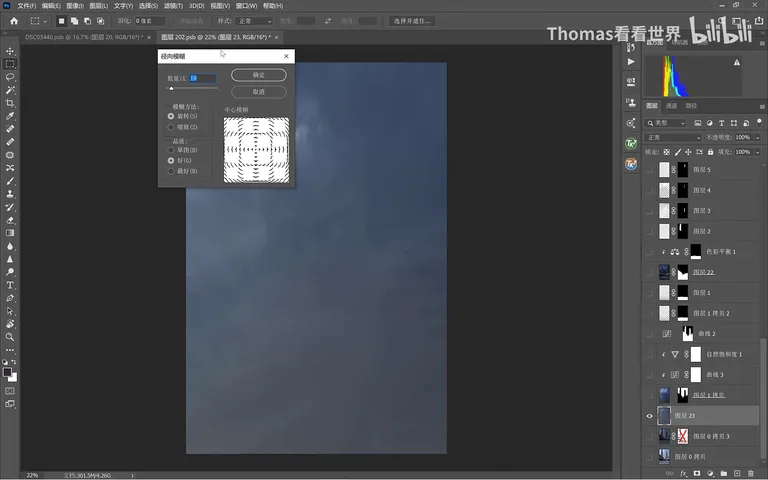The width and height of the screenshot is (768, 480).
Task: Select the Eraser tool
Action: tap(10, 220)
